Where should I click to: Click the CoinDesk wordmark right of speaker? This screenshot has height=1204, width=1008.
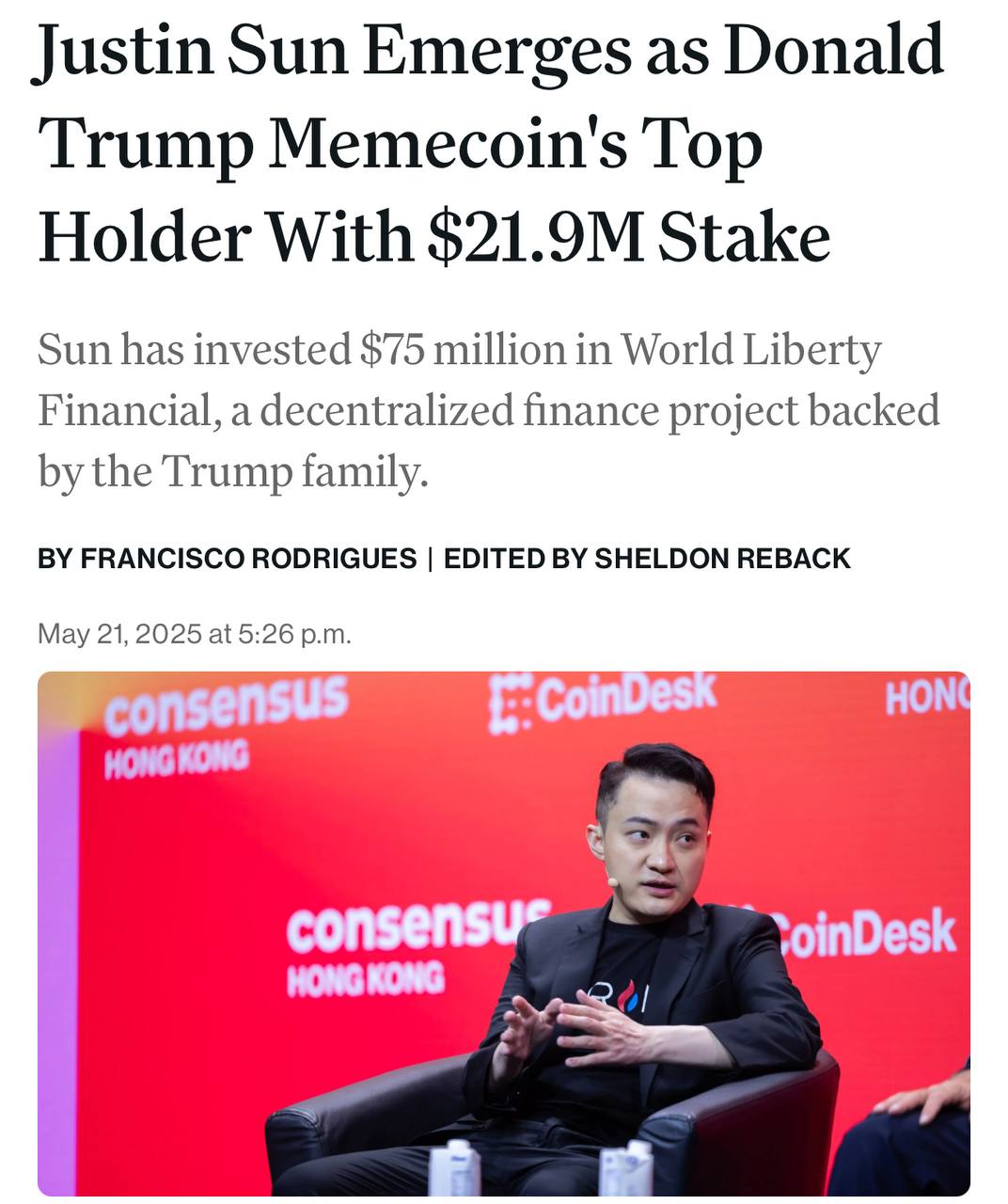[862, 935]
